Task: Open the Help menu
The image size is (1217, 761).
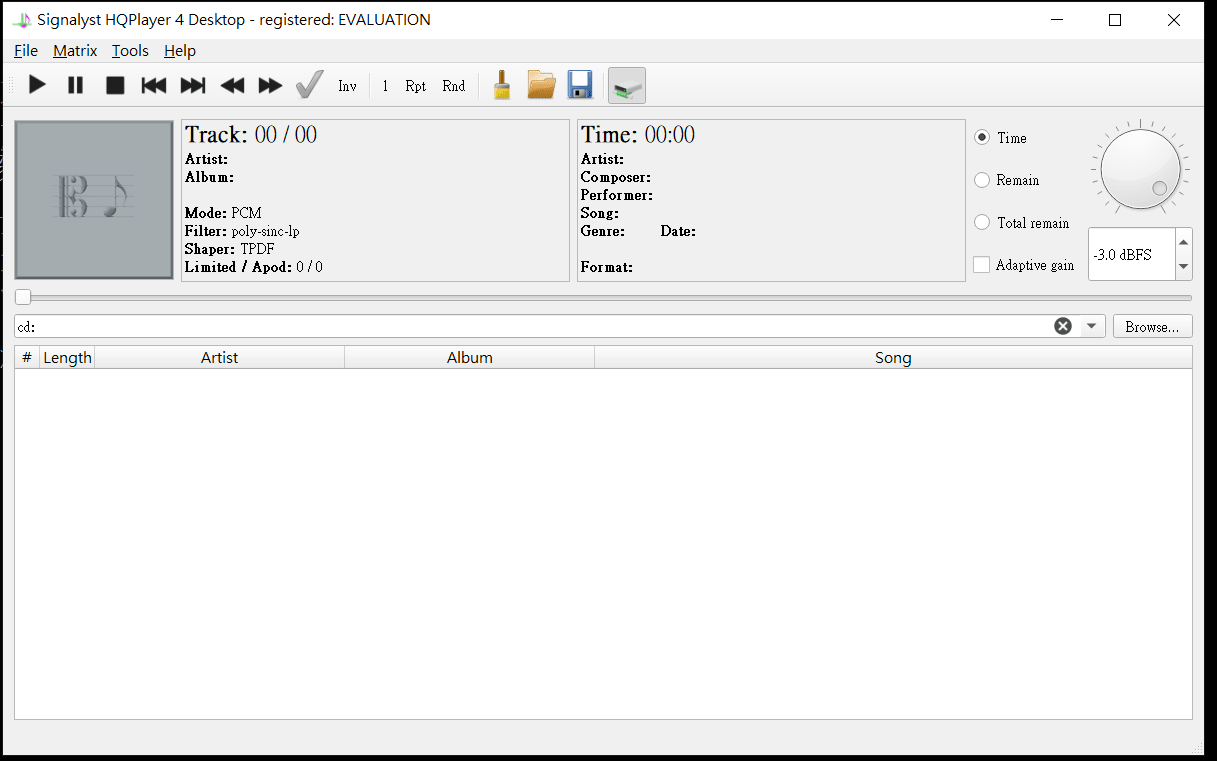Action: [x=180, y=51]
